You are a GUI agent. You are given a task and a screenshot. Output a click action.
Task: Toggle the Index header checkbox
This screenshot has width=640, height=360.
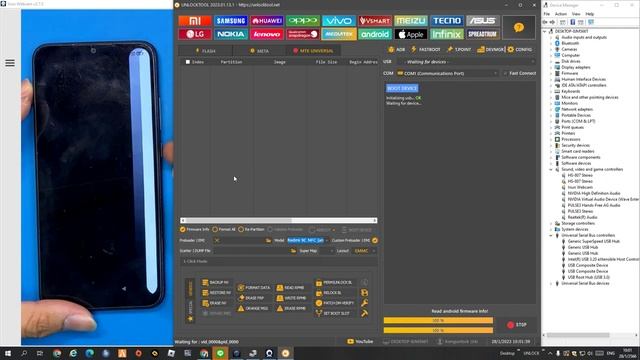188,62
